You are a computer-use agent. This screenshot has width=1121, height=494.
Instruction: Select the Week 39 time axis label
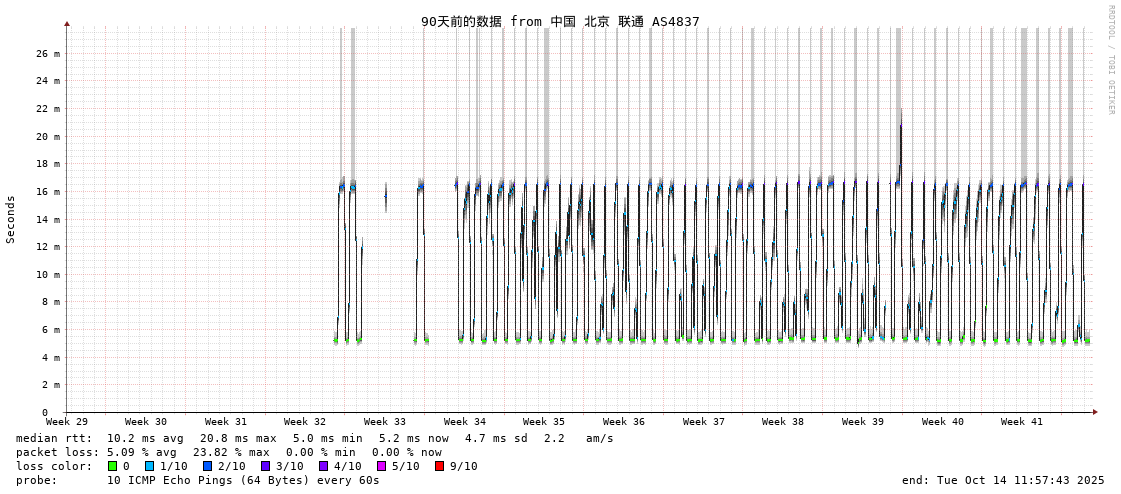(863, 422)
